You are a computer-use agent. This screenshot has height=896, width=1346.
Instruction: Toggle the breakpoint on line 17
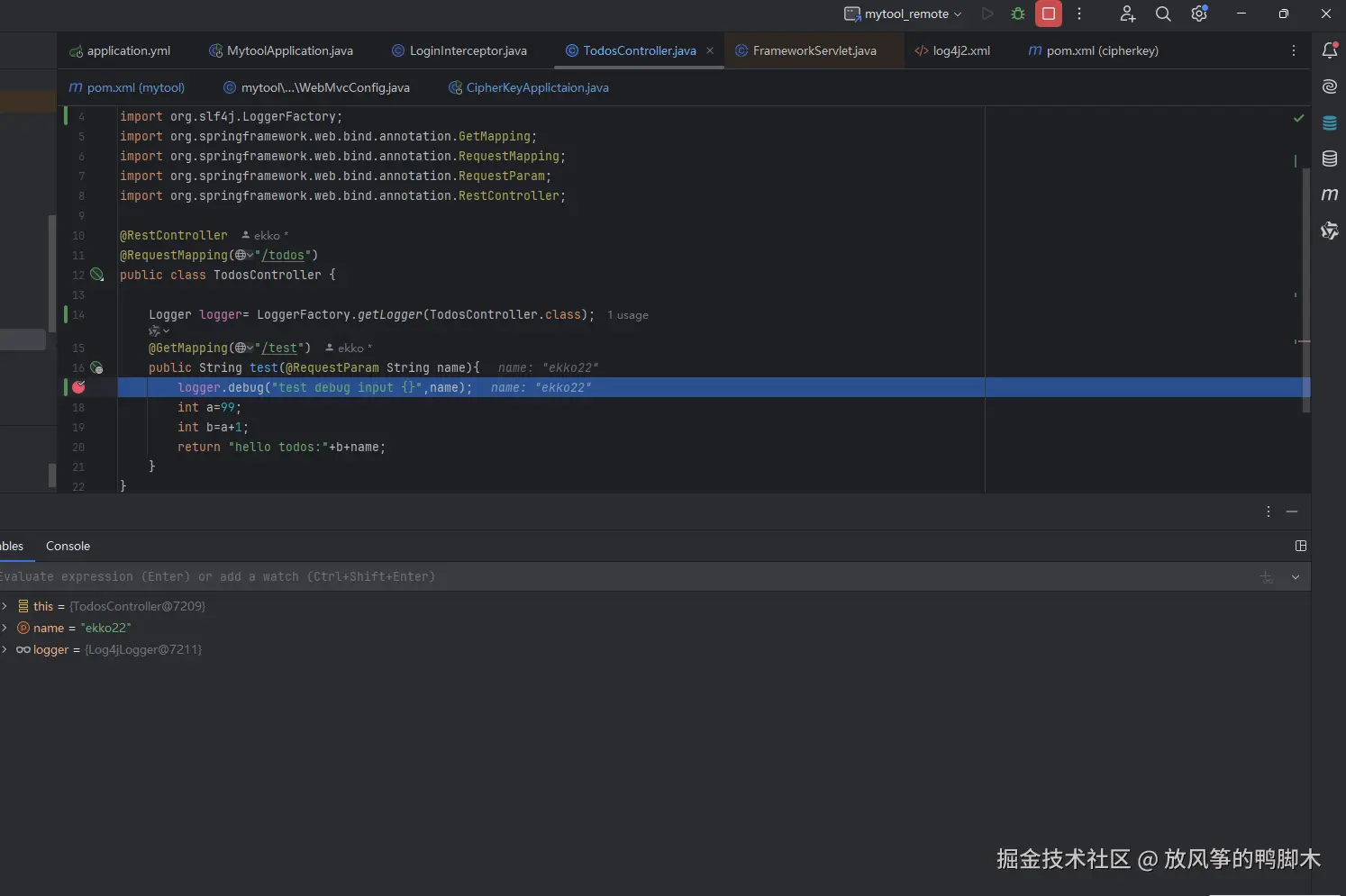point(79,387)
